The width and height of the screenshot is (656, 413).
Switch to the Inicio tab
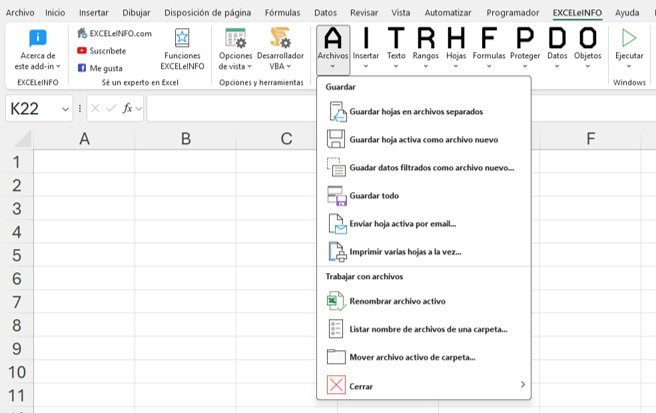(55, 13)
